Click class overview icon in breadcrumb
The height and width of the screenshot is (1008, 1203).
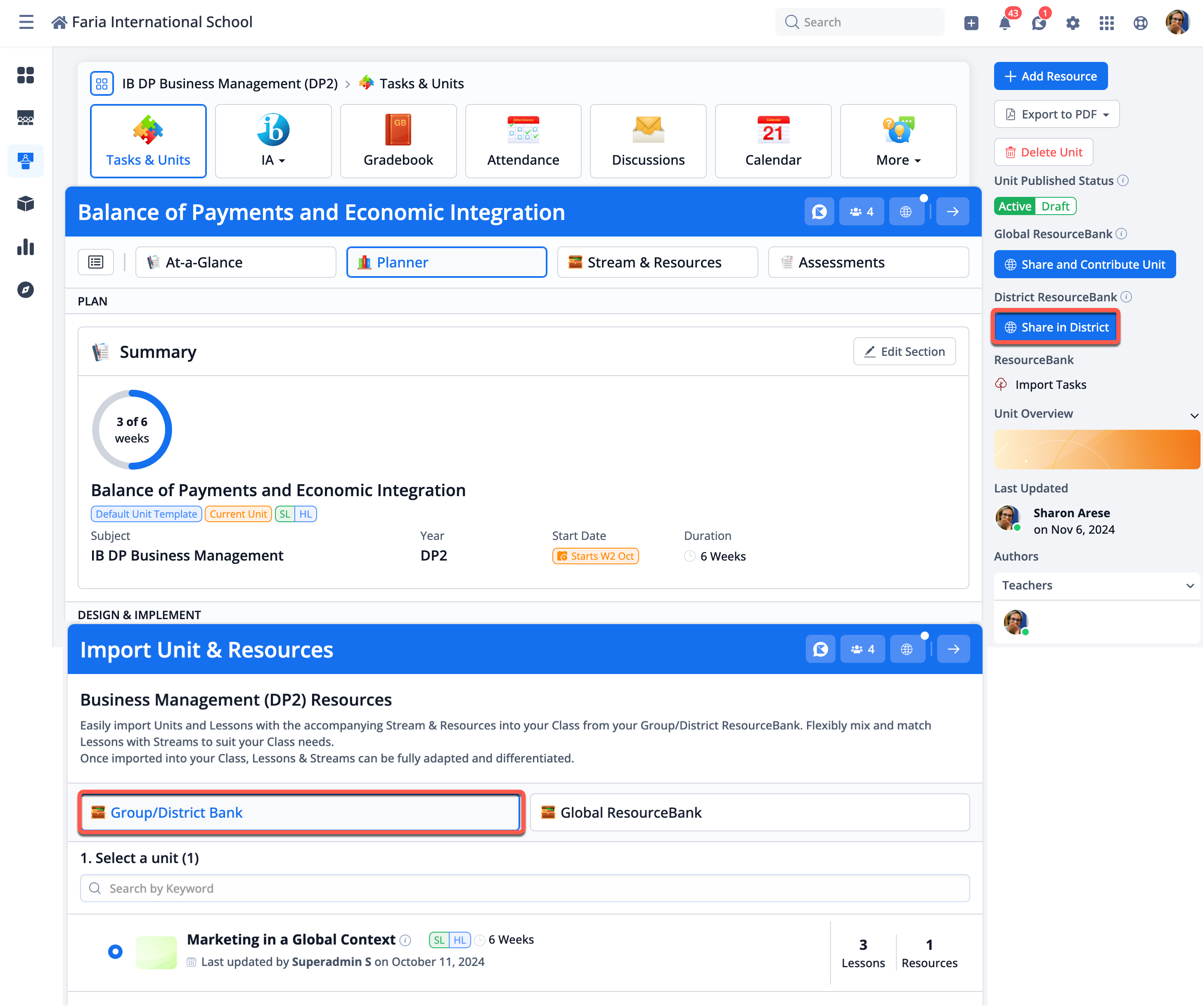(x=102, y=84)
